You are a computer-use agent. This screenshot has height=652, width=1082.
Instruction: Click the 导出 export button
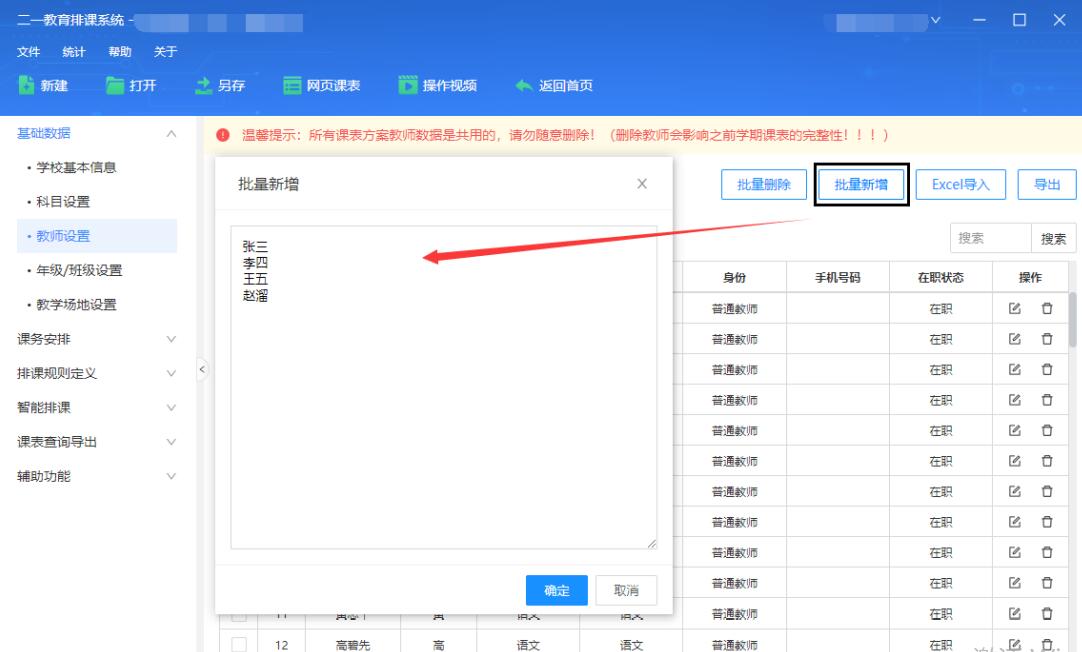[x=1047, y=184]
